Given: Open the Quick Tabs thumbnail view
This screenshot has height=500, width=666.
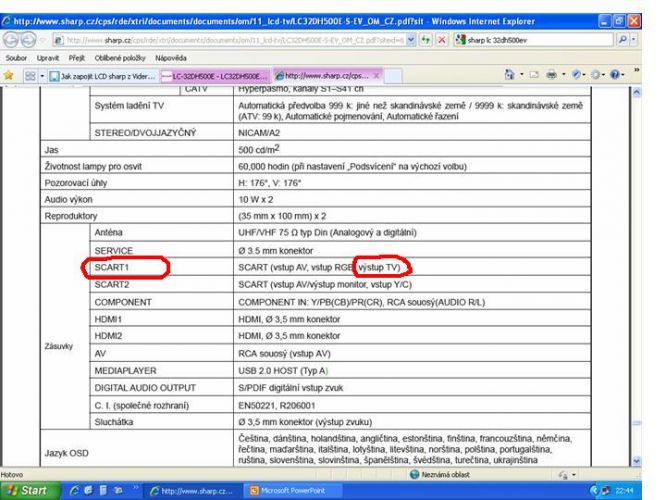Looking at the screenshot, I should 30,76.
